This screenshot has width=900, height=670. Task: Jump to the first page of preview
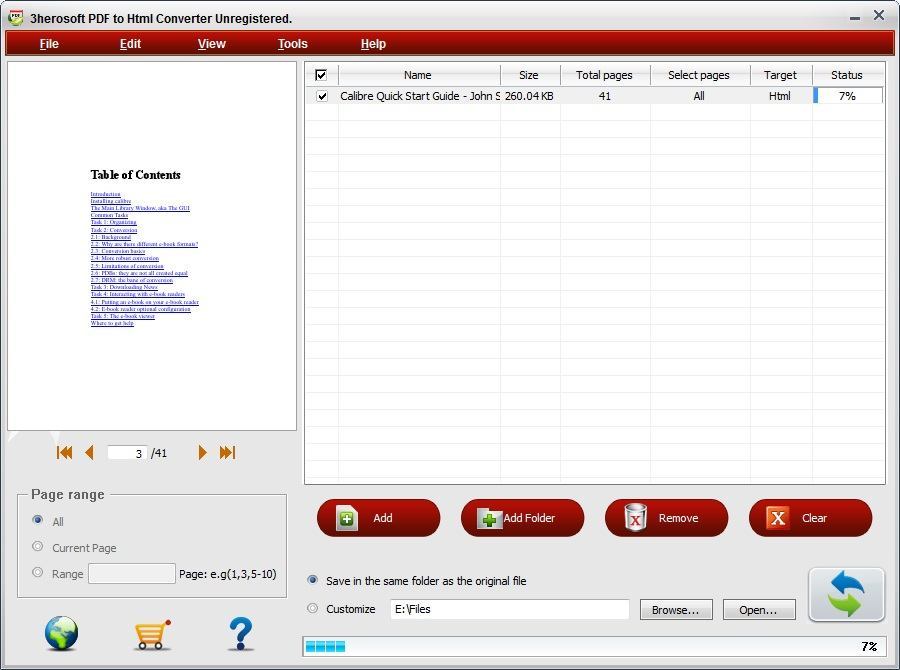64,452
